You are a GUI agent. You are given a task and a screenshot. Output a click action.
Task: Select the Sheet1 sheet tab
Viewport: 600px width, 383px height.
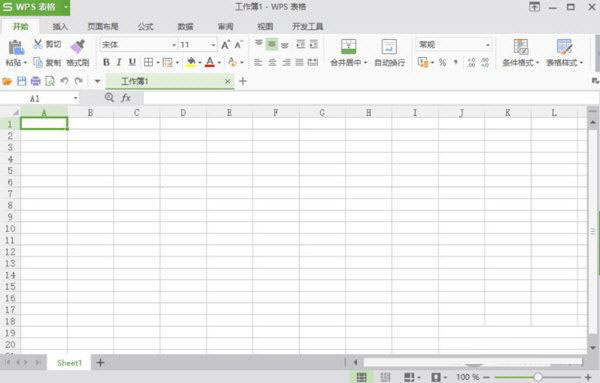(x=69, y=363)
